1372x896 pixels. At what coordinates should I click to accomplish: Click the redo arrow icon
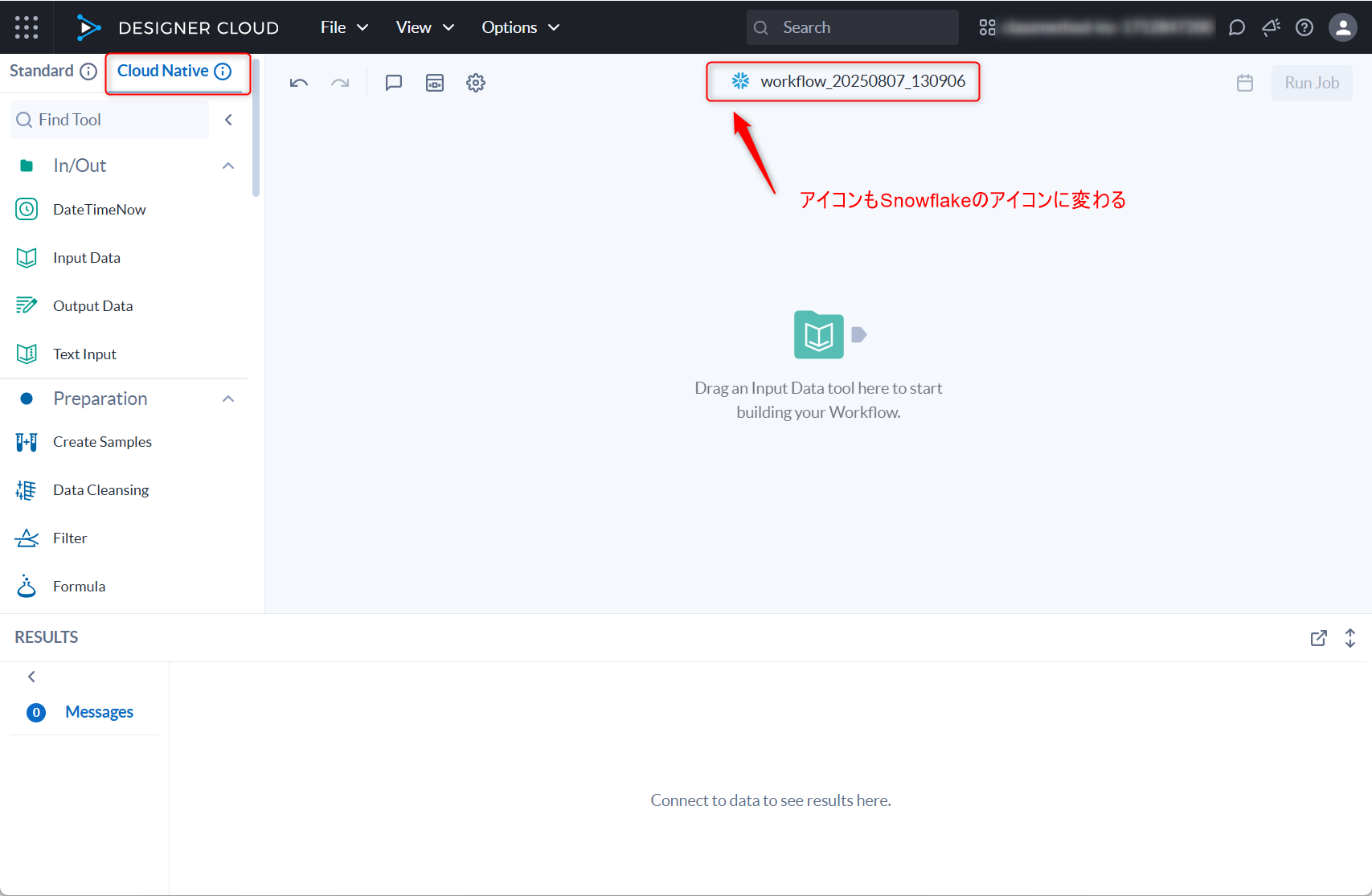340,83
